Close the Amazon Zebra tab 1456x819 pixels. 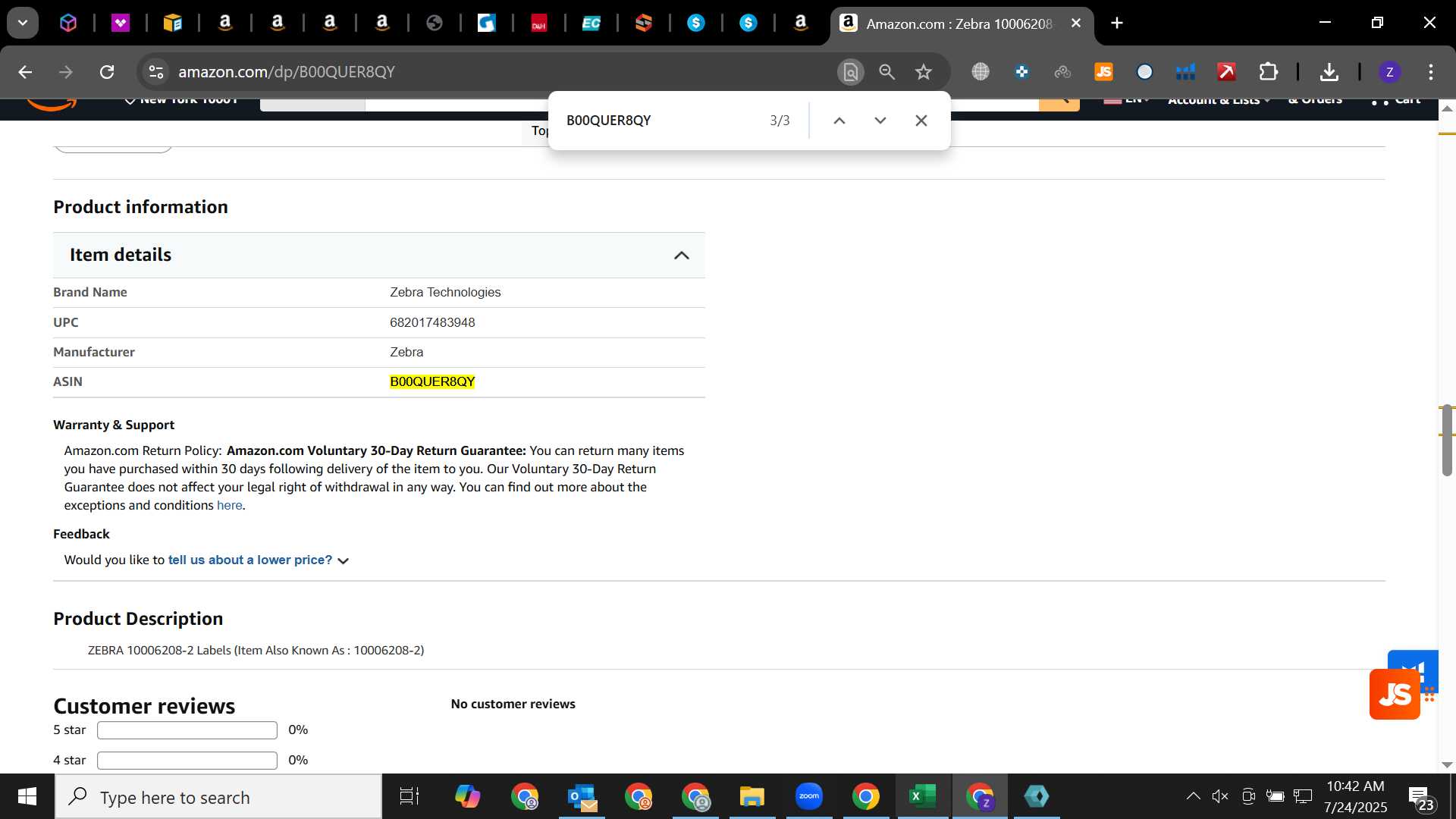[1075, 24]
